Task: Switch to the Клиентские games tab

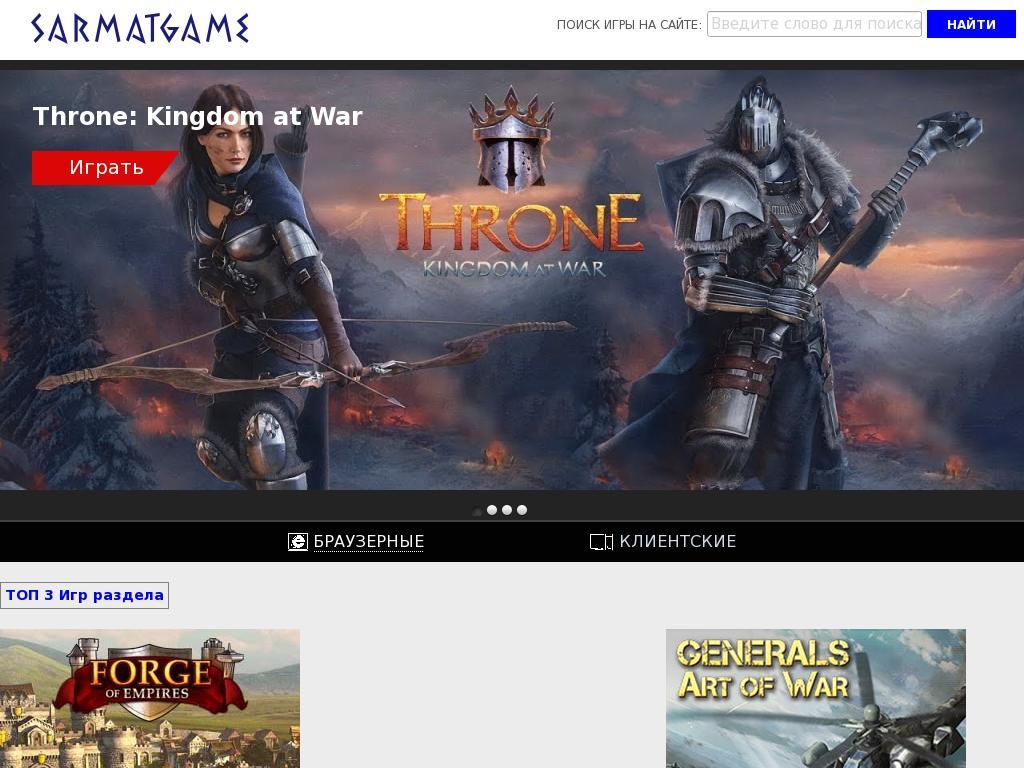Action: [x=677, y=541]
